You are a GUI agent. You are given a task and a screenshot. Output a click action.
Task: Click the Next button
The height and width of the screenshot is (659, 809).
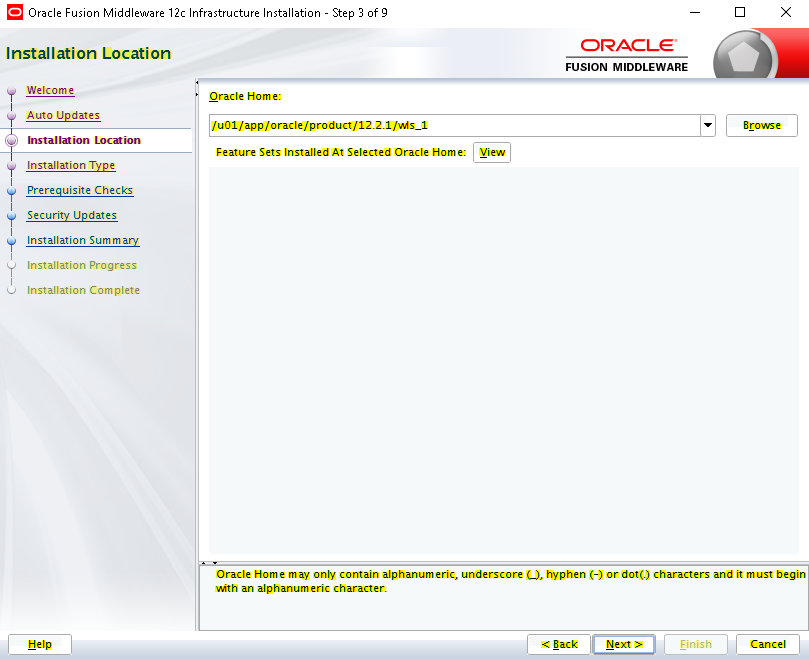tap(624, 644)
